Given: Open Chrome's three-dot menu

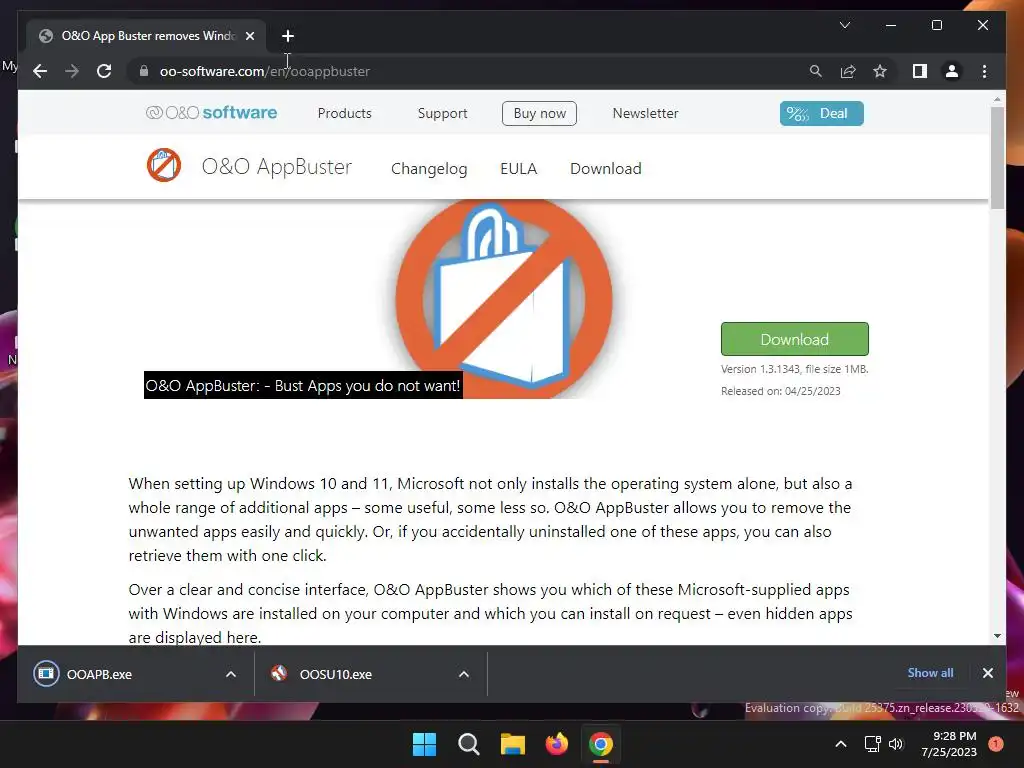Looking at the screenshot, I should coord(984,71).
